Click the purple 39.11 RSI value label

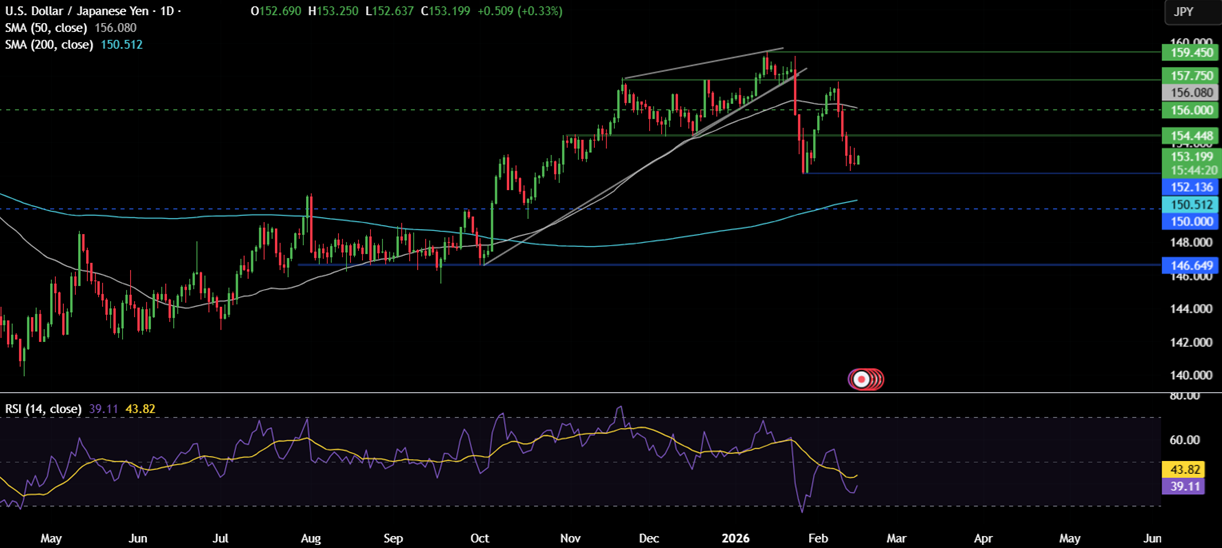point(1187,486)
